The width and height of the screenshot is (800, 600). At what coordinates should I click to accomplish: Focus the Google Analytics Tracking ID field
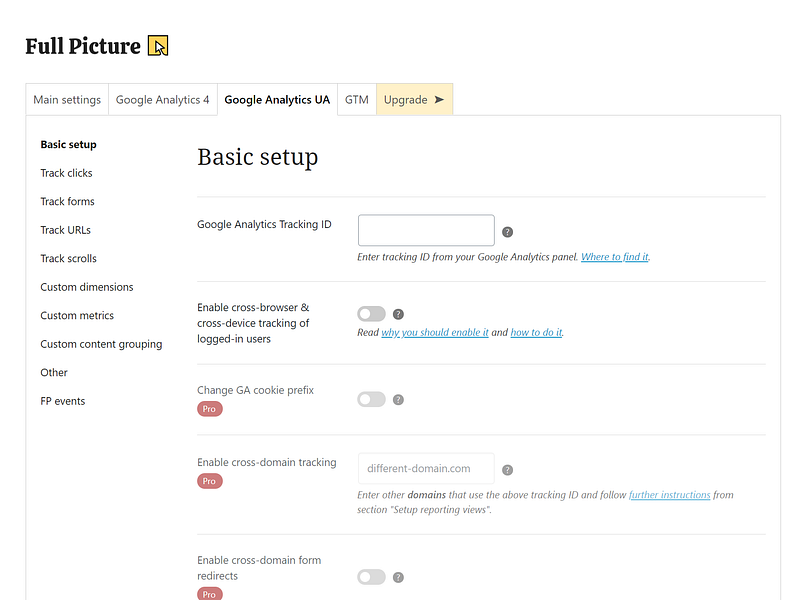click(x=426, y=230)
